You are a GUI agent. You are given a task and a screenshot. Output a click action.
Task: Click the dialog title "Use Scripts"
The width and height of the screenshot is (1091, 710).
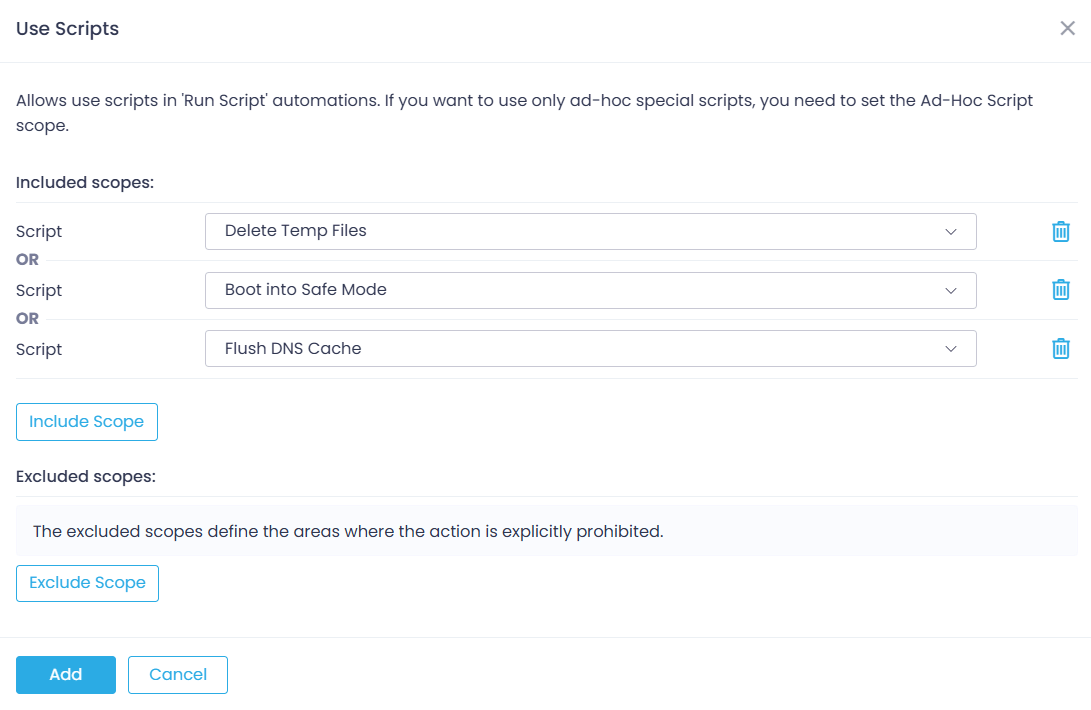pyautogui.click(x=67, y=29)
